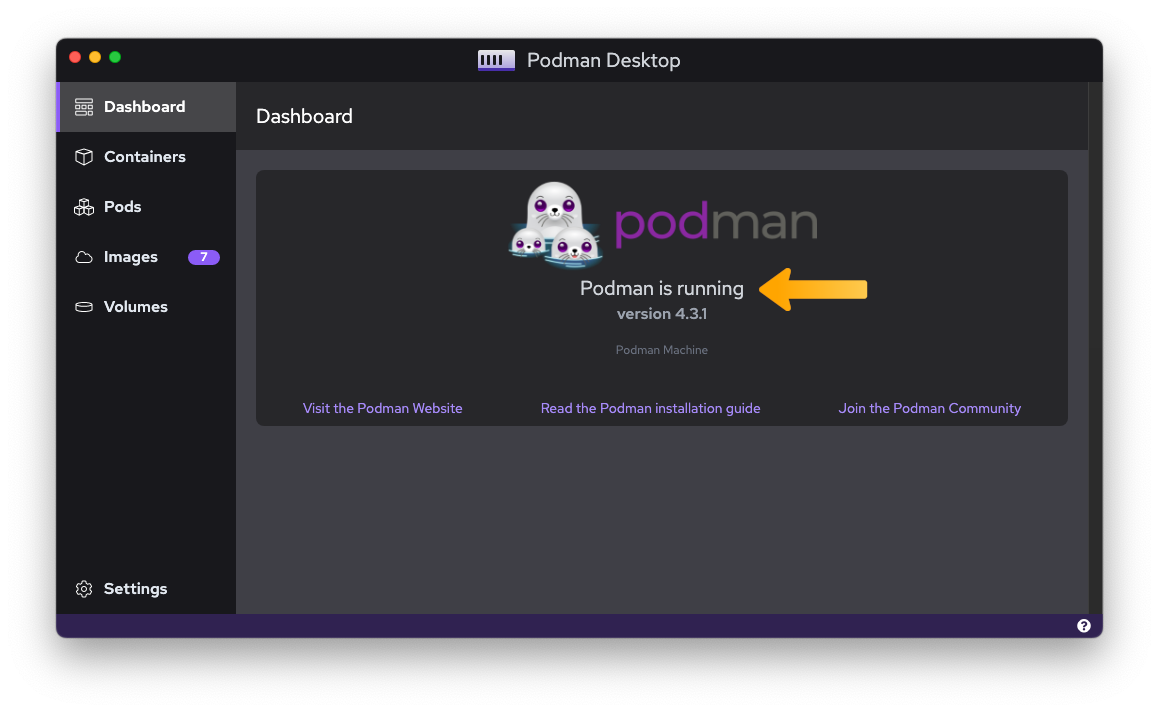Click the Images cloud icon
The width and height of the screenshot is (1159, 712).
coord(84,257)
